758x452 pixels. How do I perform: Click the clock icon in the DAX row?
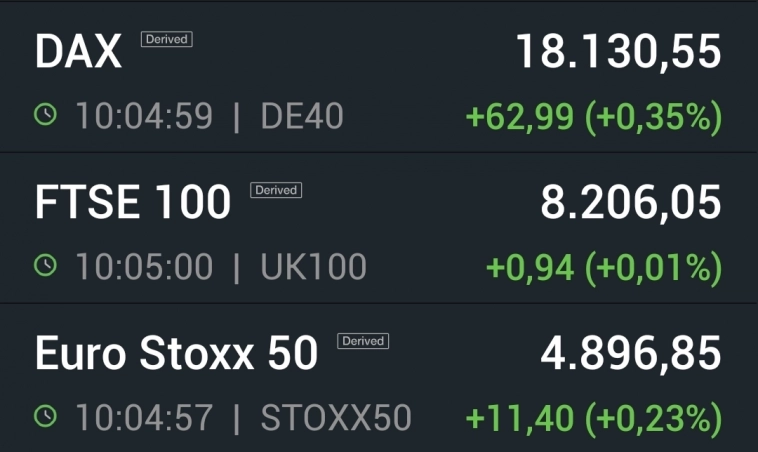(x=46, y=116)
